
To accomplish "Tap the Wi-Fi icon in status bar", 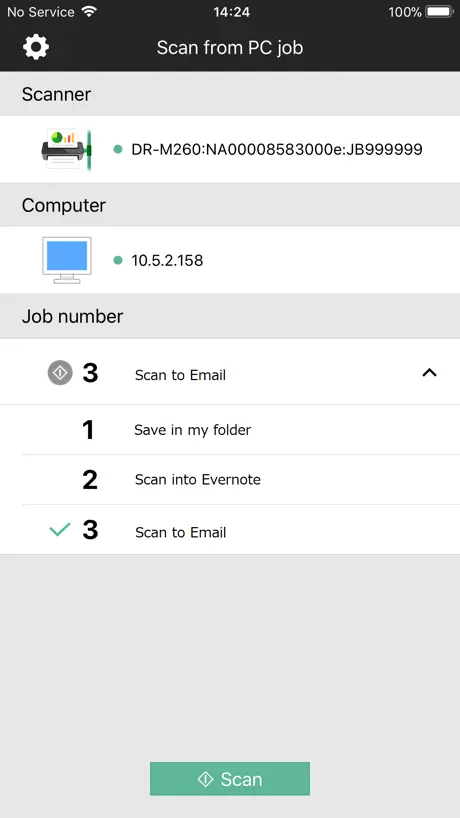I will (90, 11).
